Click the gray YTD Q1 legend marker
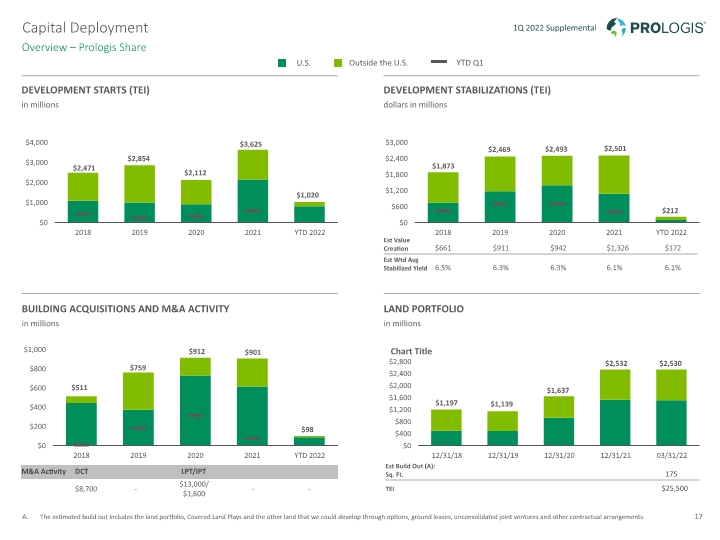Image resolution: width=720 pixels, height=540 pixels. pos(439,62)
